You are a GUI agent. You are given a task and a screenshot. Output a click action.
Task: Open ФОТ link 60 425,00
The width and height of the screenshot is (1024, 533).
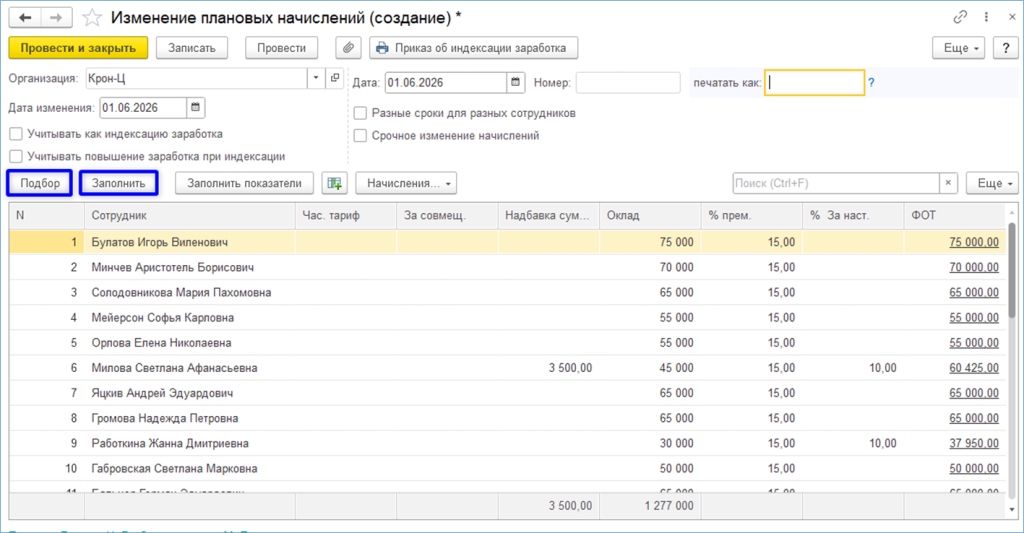pos(974,368)
